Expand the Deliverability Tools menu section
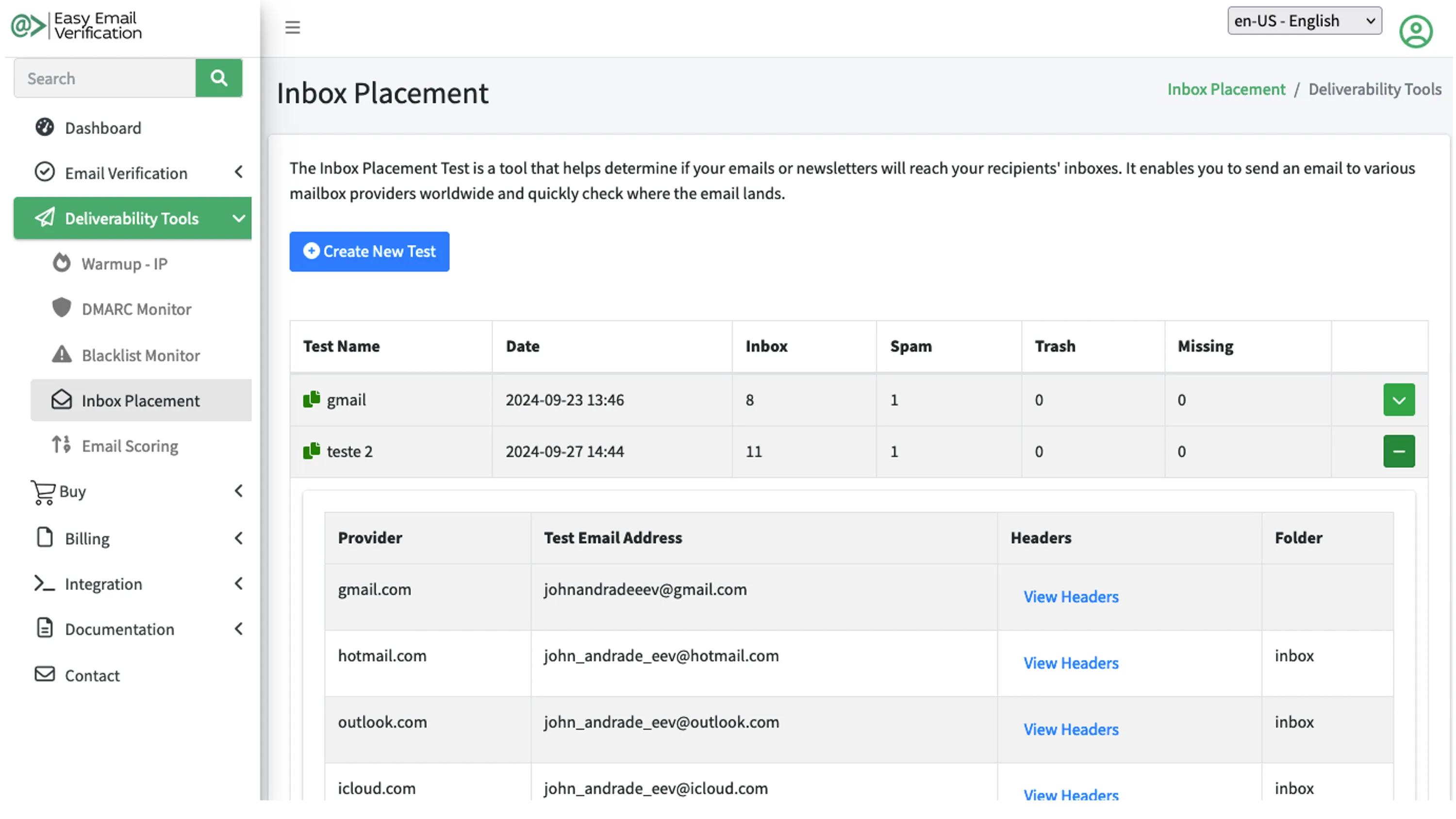 tap(132, 217)
